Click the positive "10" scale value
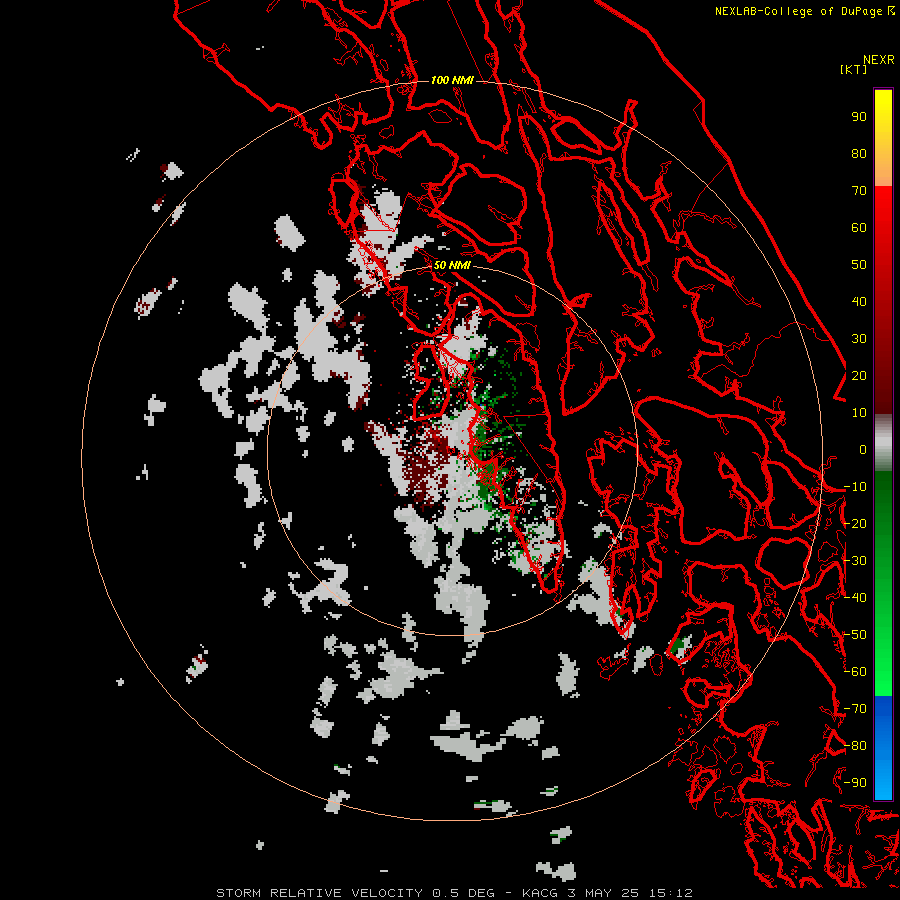 coord(859,413)
